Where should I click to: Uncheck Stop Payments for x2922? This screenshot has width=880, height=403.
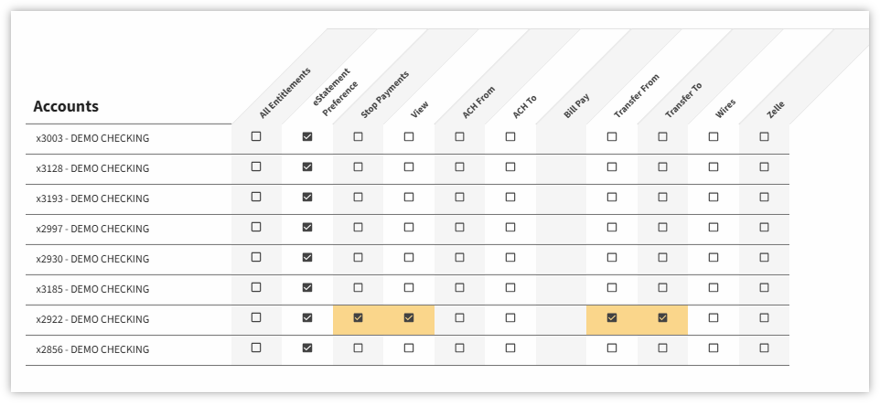coord(358,318)
